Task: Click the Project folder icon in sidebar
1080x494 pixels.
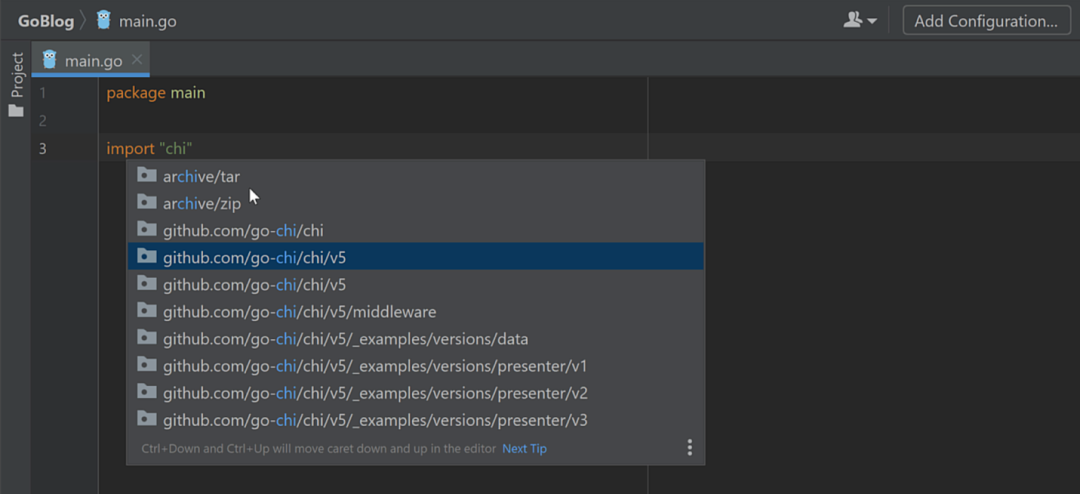Action: point(16,110)
